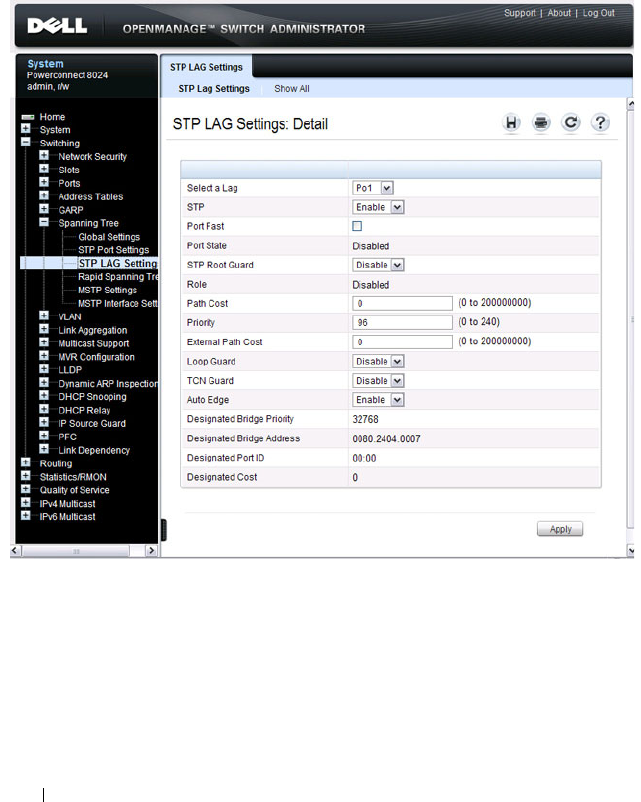Open the Select a Lag dropdown

click(373, 188)
